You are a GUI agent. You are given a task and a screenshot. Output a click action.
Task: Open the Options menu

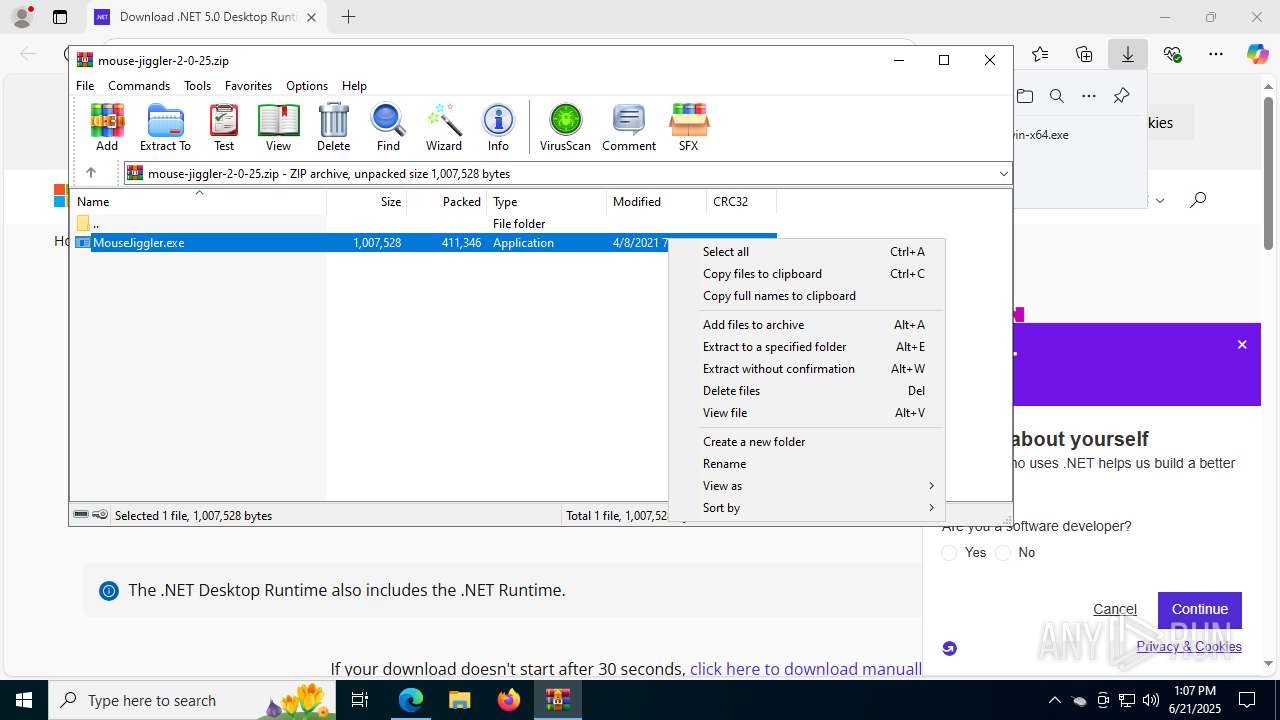click(x=307, y=86)
